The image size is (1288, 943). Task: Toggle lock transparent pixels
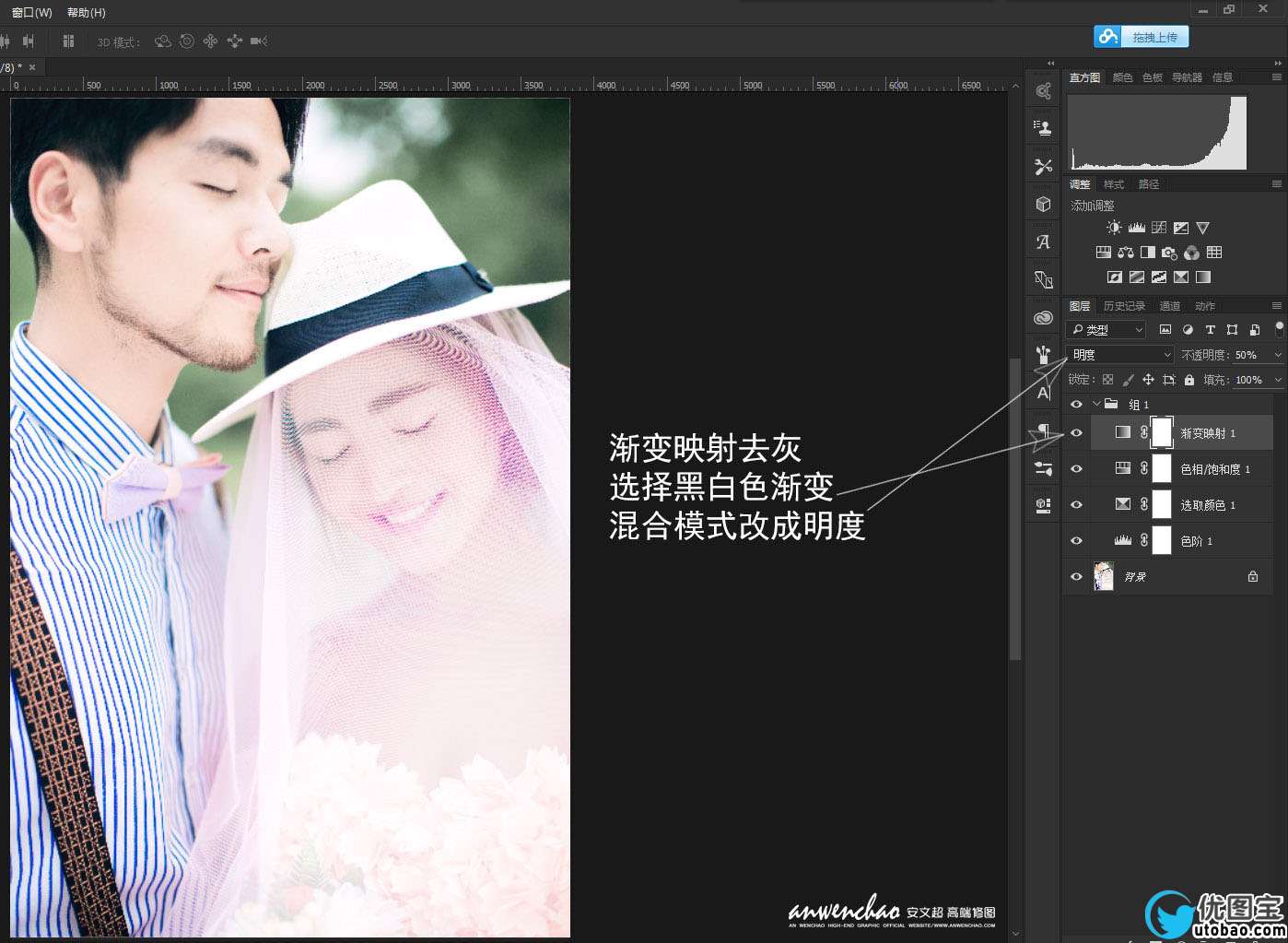tap(1107, 380)
